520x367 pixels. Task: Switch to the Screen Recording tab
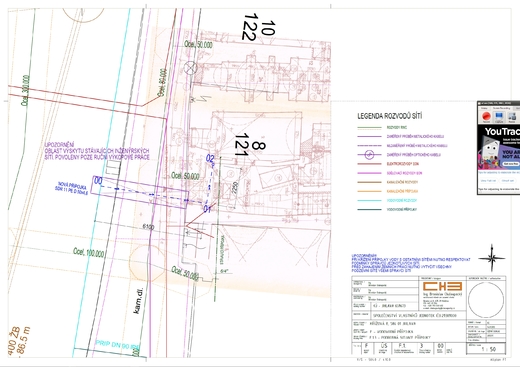[x=501, y=108]
